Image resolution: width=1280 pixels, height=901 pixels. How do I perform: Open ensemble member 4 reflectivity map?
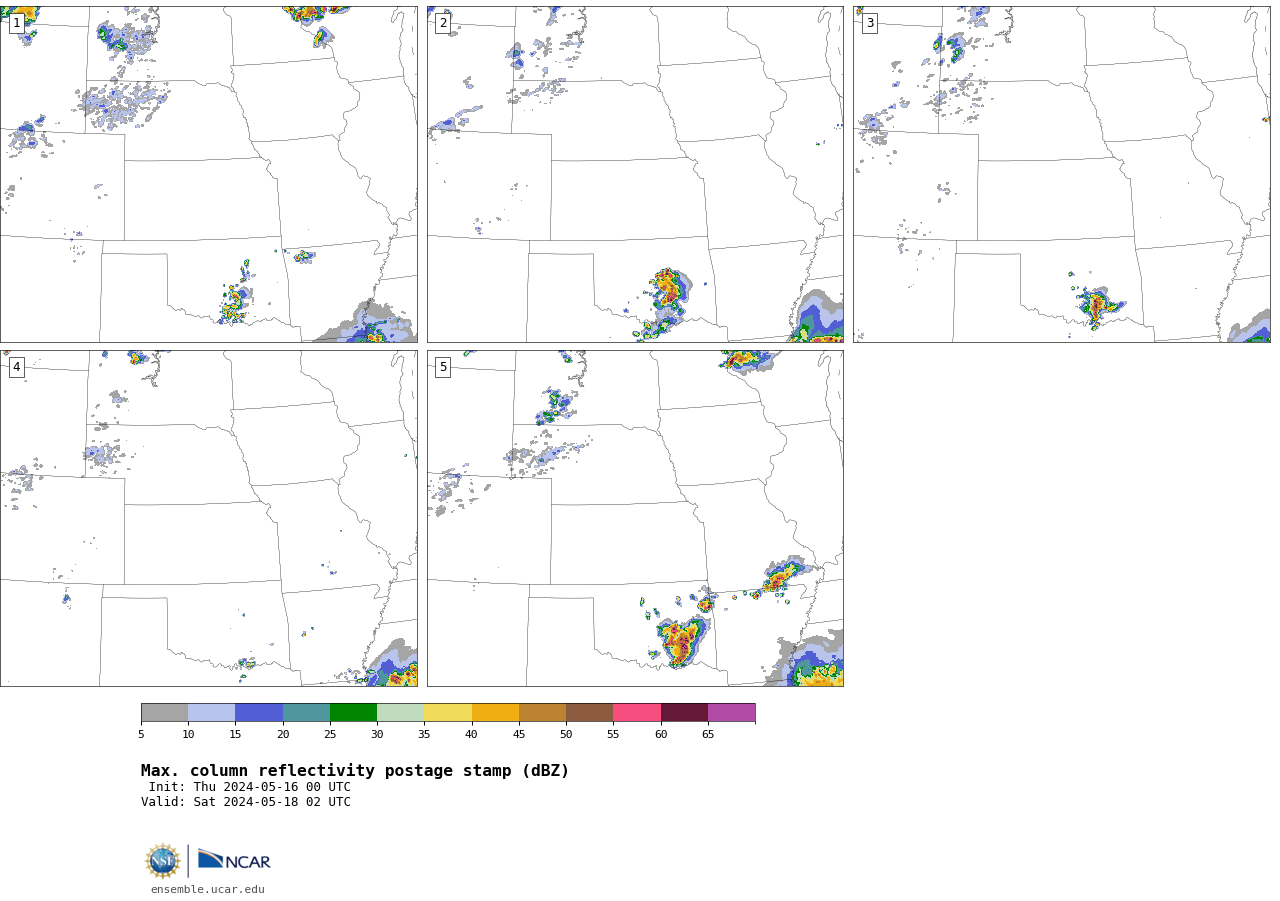(209, 518)
